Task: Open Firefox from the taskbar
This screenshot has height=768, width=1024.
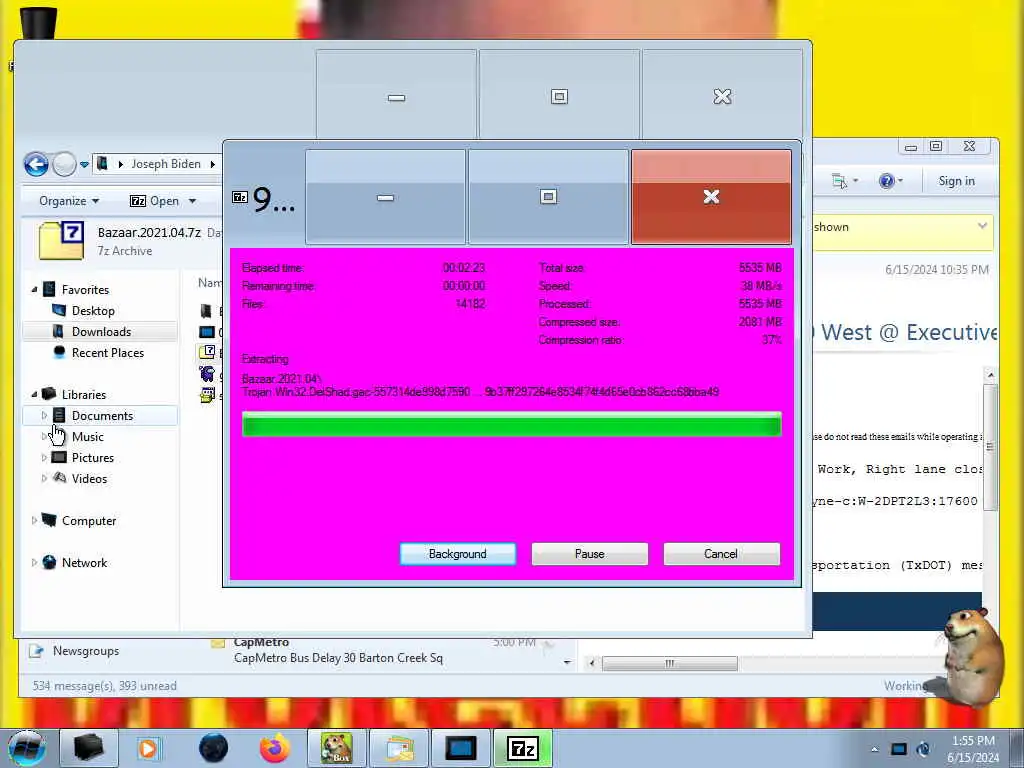Action: point(275,748)
